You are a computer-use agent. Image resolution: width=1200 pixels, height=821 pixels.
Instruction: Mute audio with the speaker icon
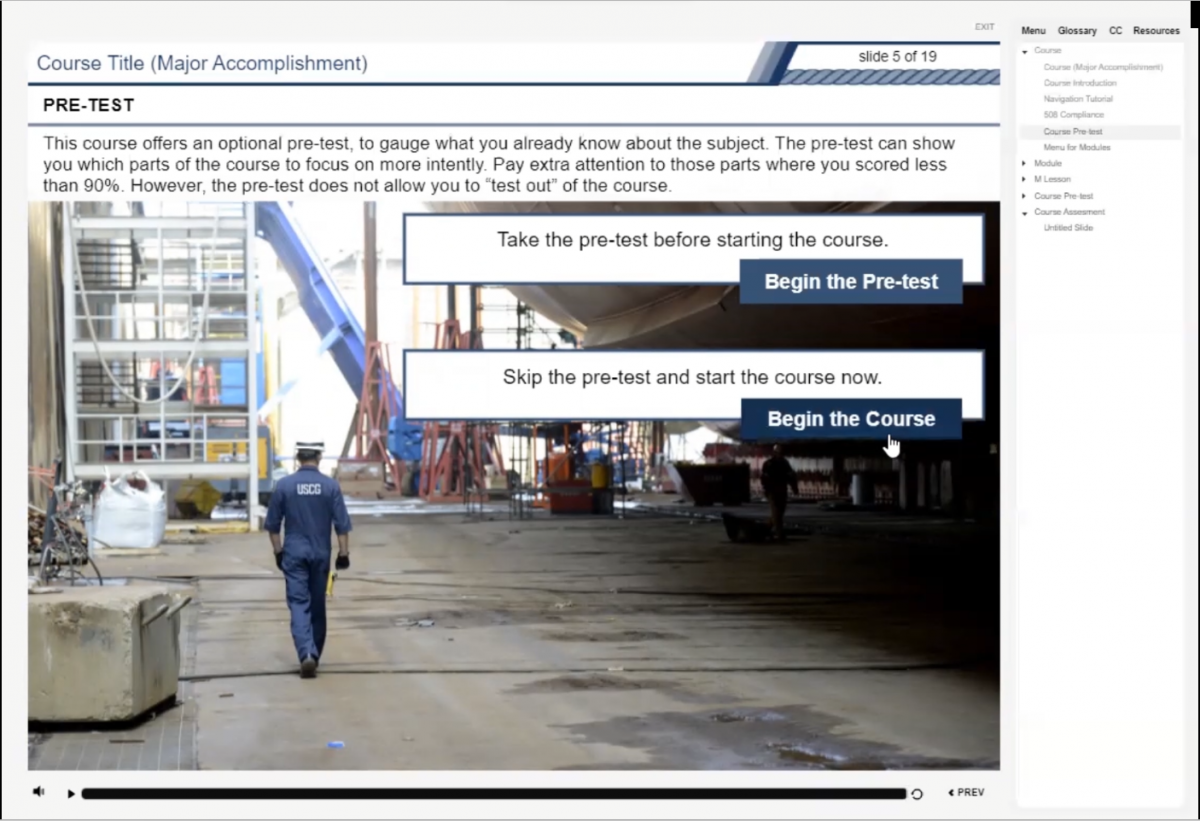coord(38,791)
